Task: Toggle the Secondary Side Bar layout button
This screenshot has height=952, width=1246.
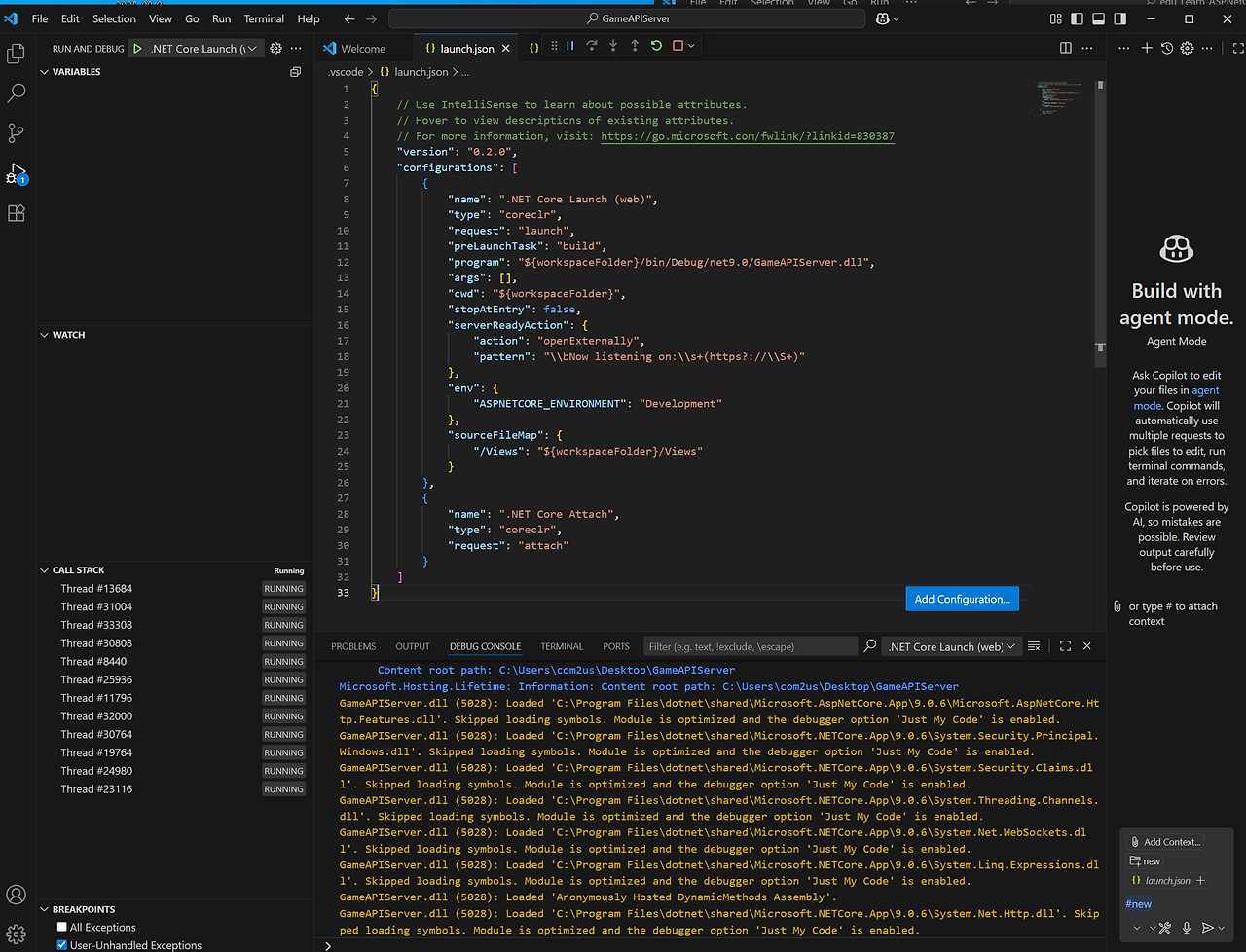Action: point(1120,18)
